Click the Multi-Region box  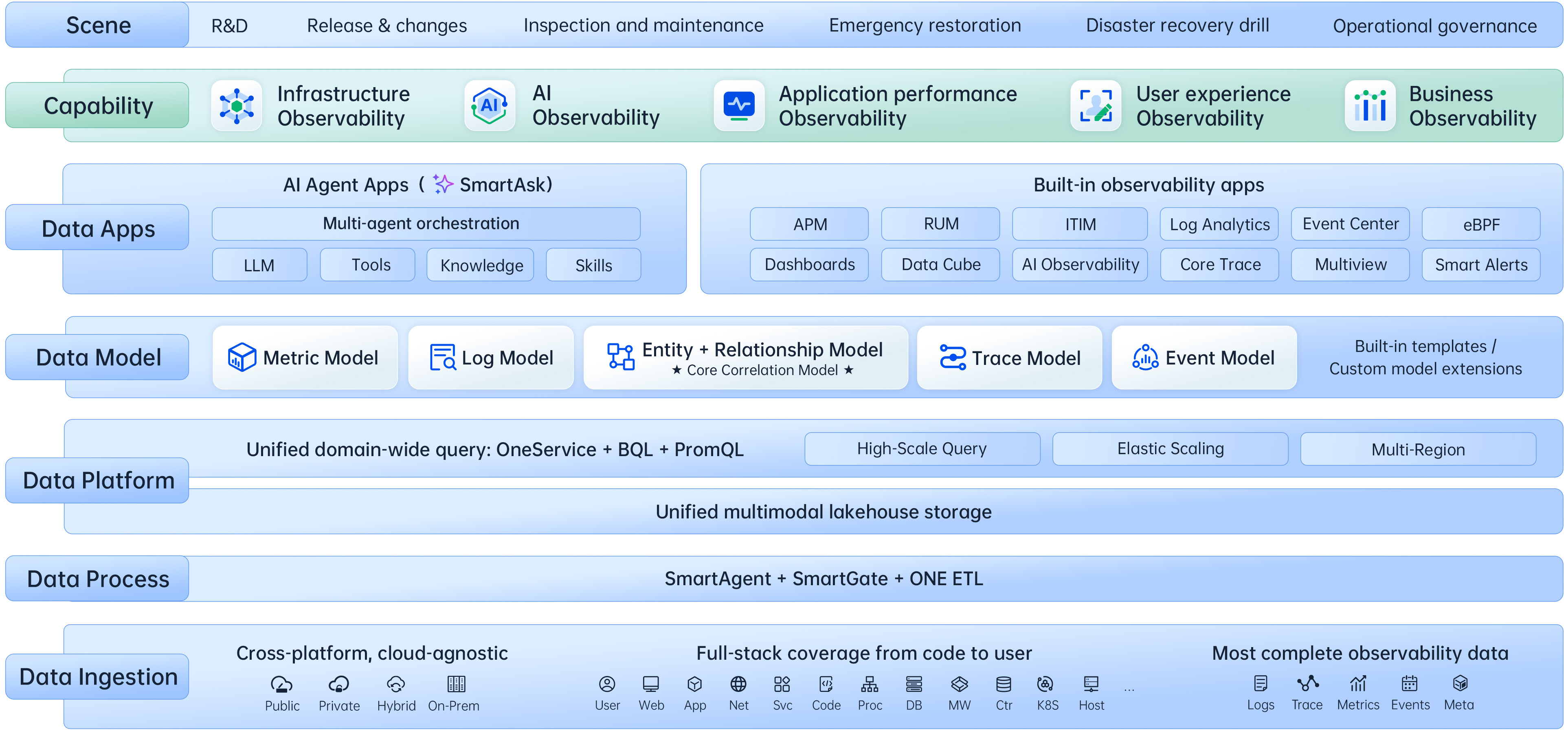pyautogui.click(x=1418, y=449)
